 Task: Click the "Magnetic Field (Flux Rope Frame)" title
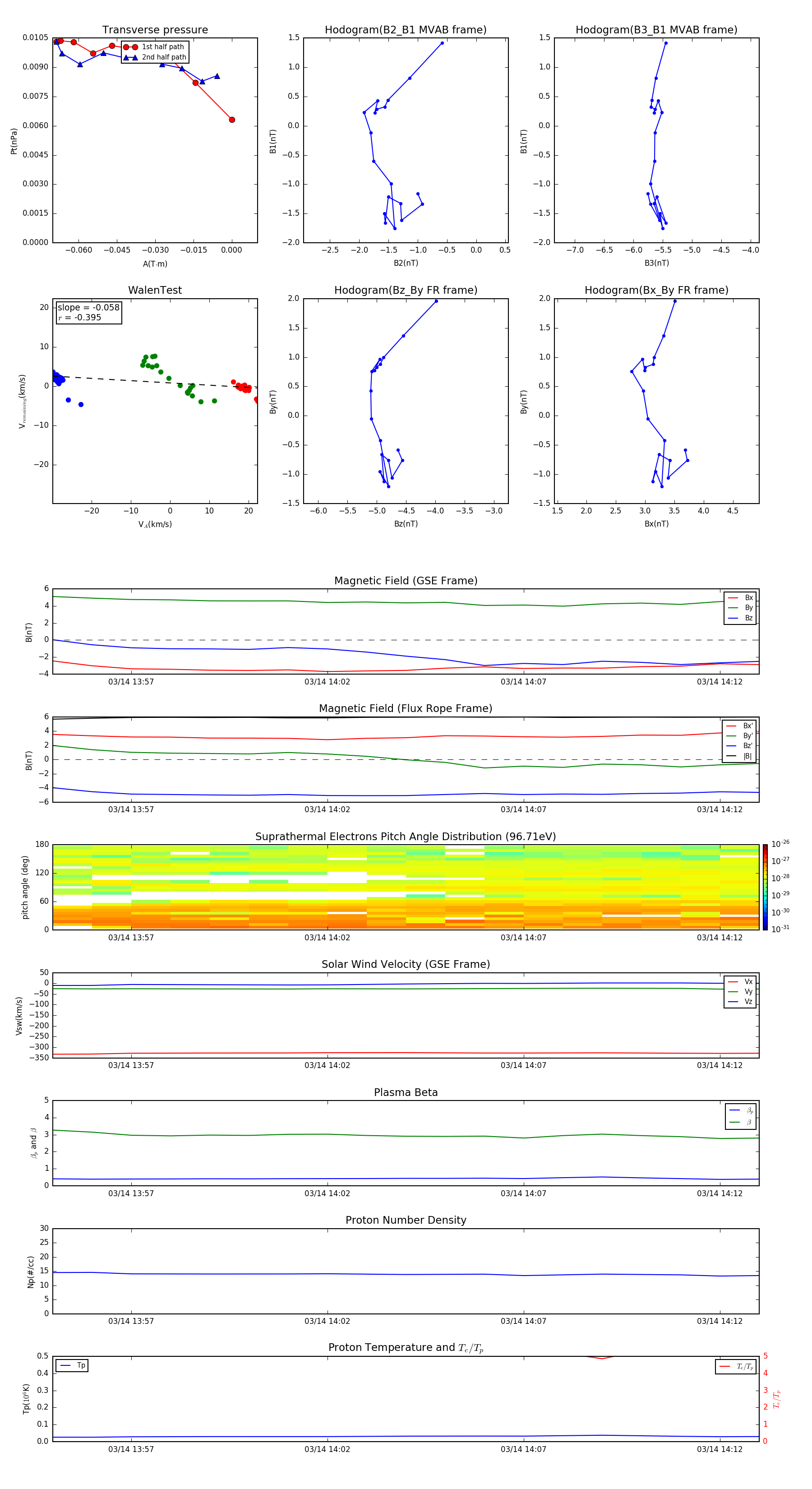coord(406,709)
